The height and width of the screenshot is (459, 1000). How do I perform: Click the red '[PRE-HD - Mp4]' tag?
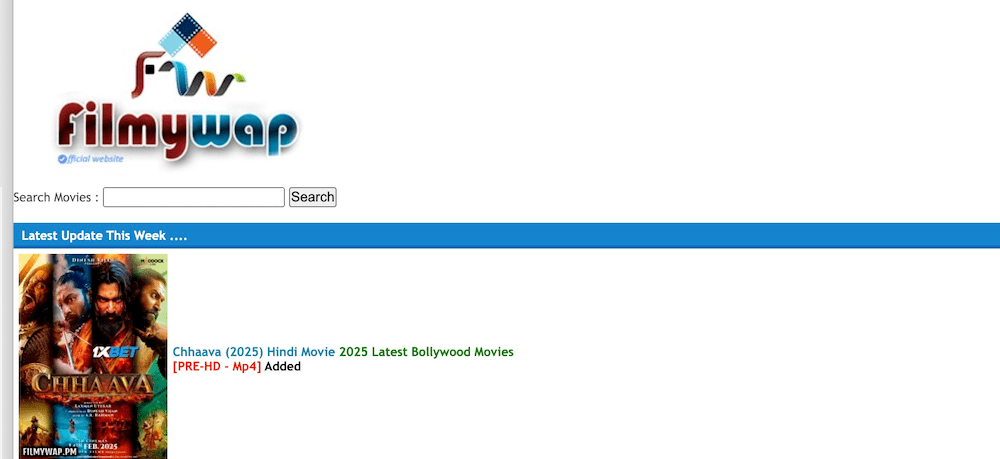(216, 366)
